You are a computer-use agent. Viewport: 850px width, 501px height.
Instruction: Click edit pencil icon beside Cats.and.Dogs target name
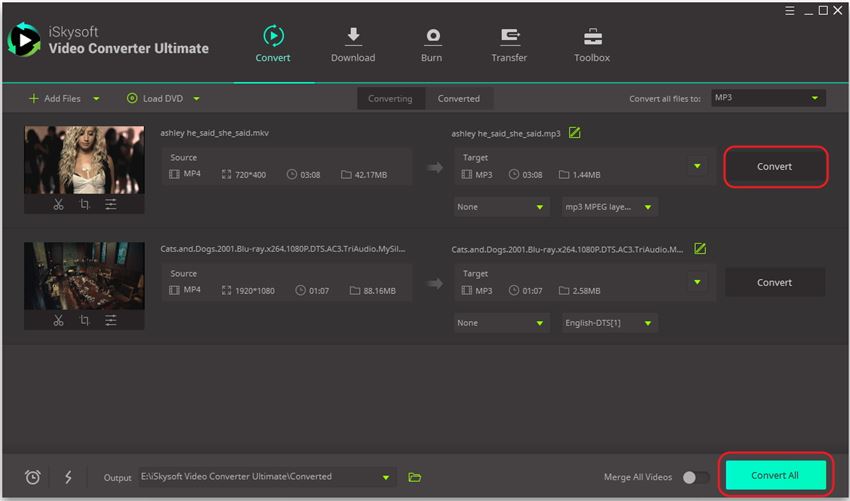point(700,249)
